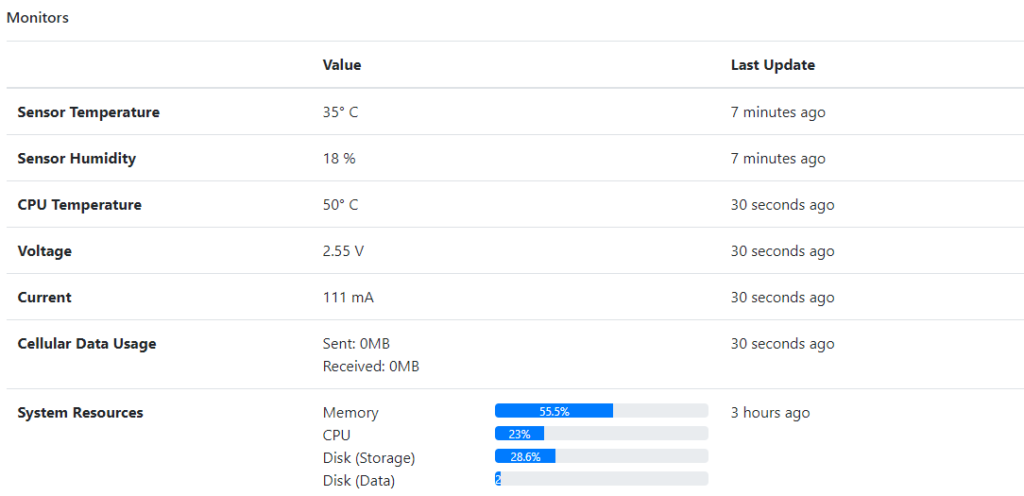Select the Sensor Temperature row label
The image size is (1024, 496).
88,112
